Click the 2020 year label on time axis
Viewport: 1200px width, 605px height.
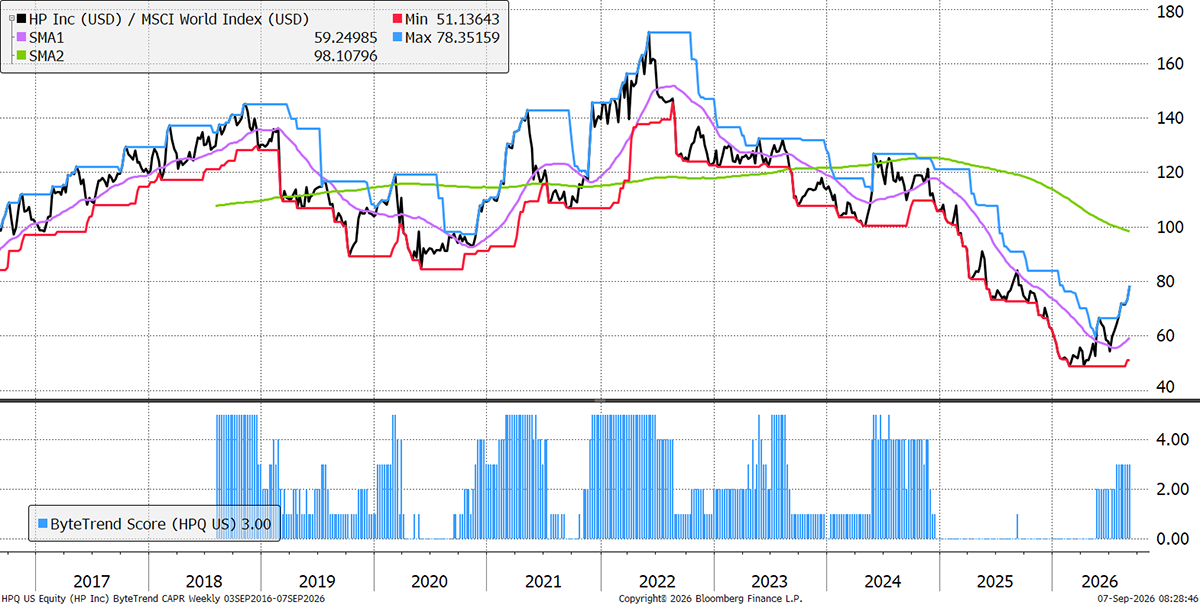point(430,579)
